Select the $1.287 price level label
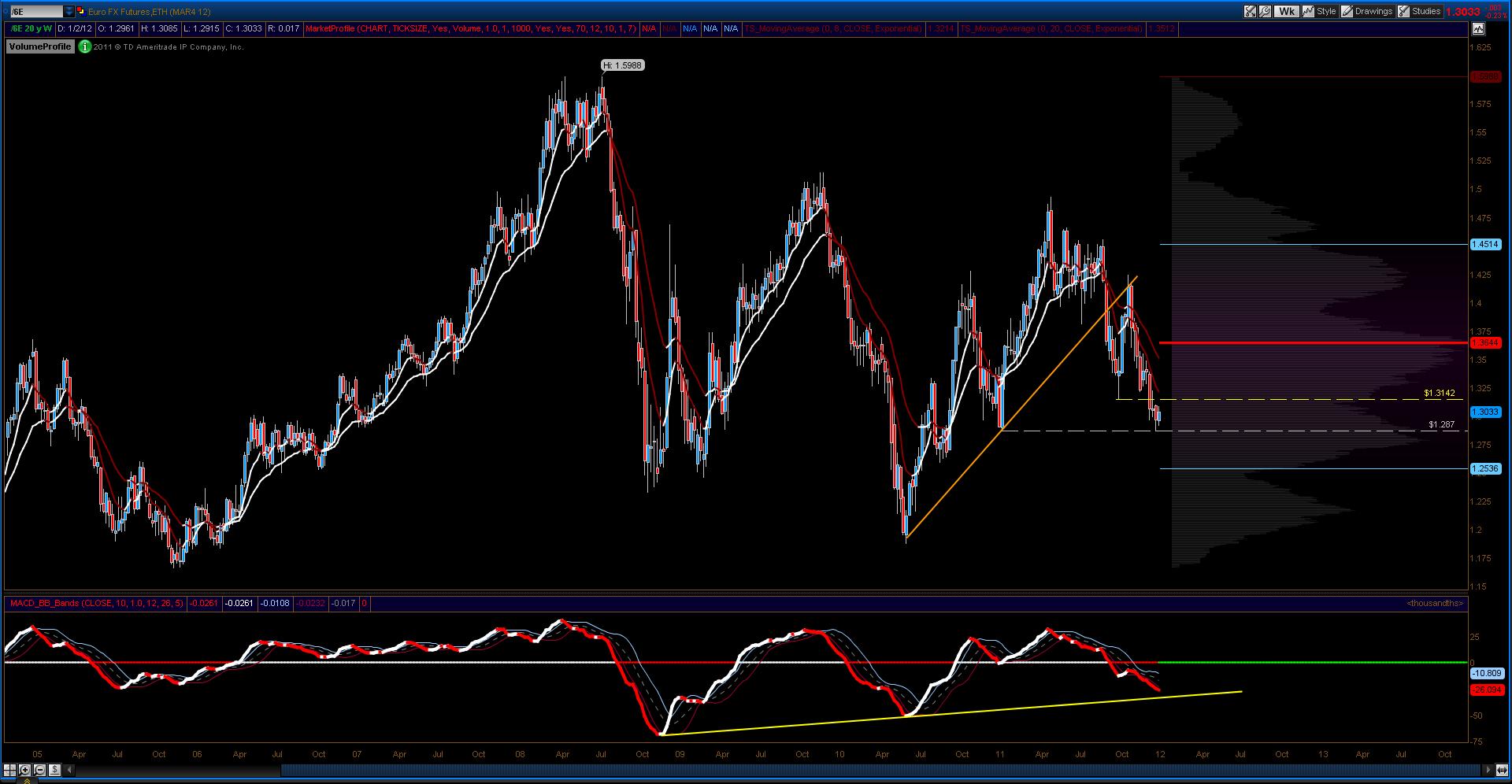This screenshot has height=784, width=1512. pyautogui.click(x=1442, y=424)
